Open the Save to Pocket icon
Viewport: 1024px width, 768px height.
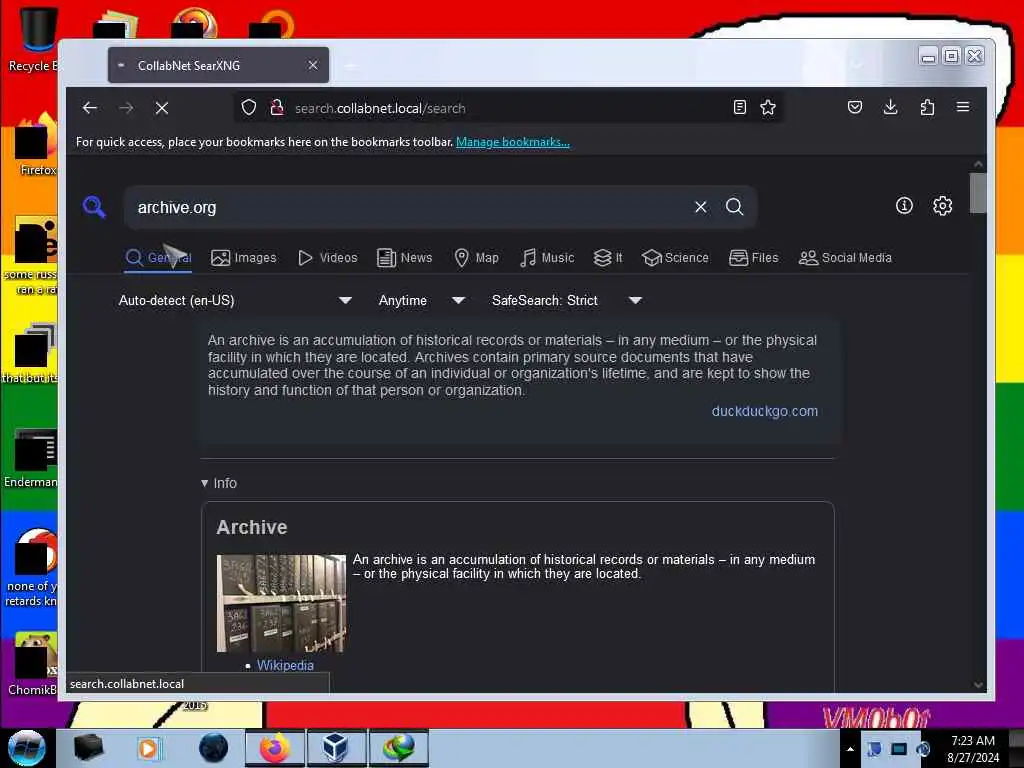point(855,107)
